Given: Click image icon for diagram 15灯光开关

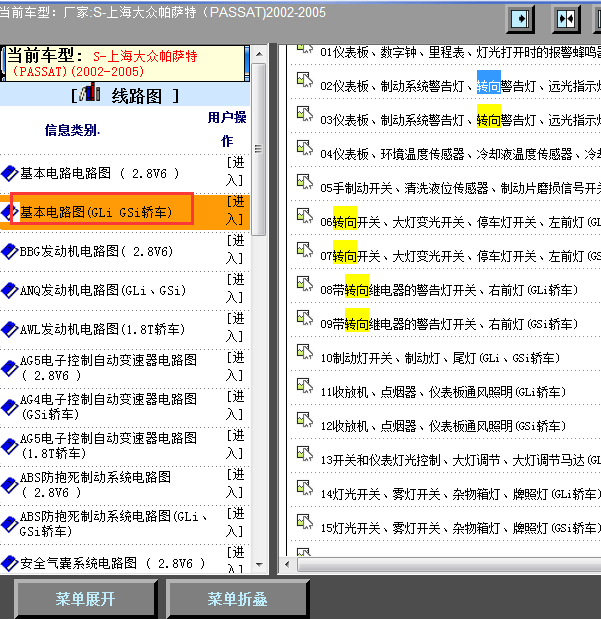Looking at the screenshot, I should pos(305,521).
